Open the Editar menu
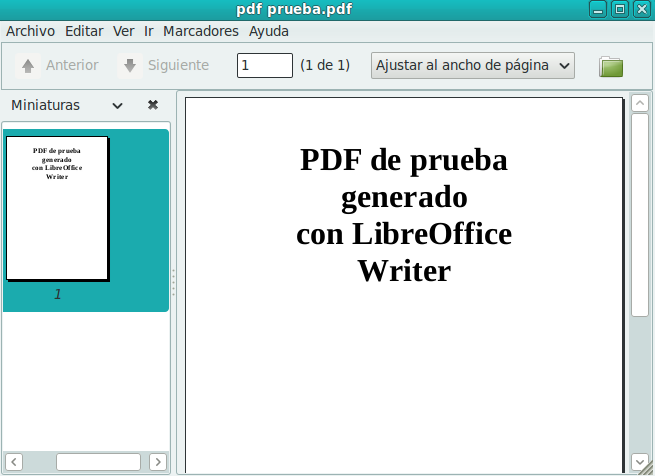 [84, 31]
